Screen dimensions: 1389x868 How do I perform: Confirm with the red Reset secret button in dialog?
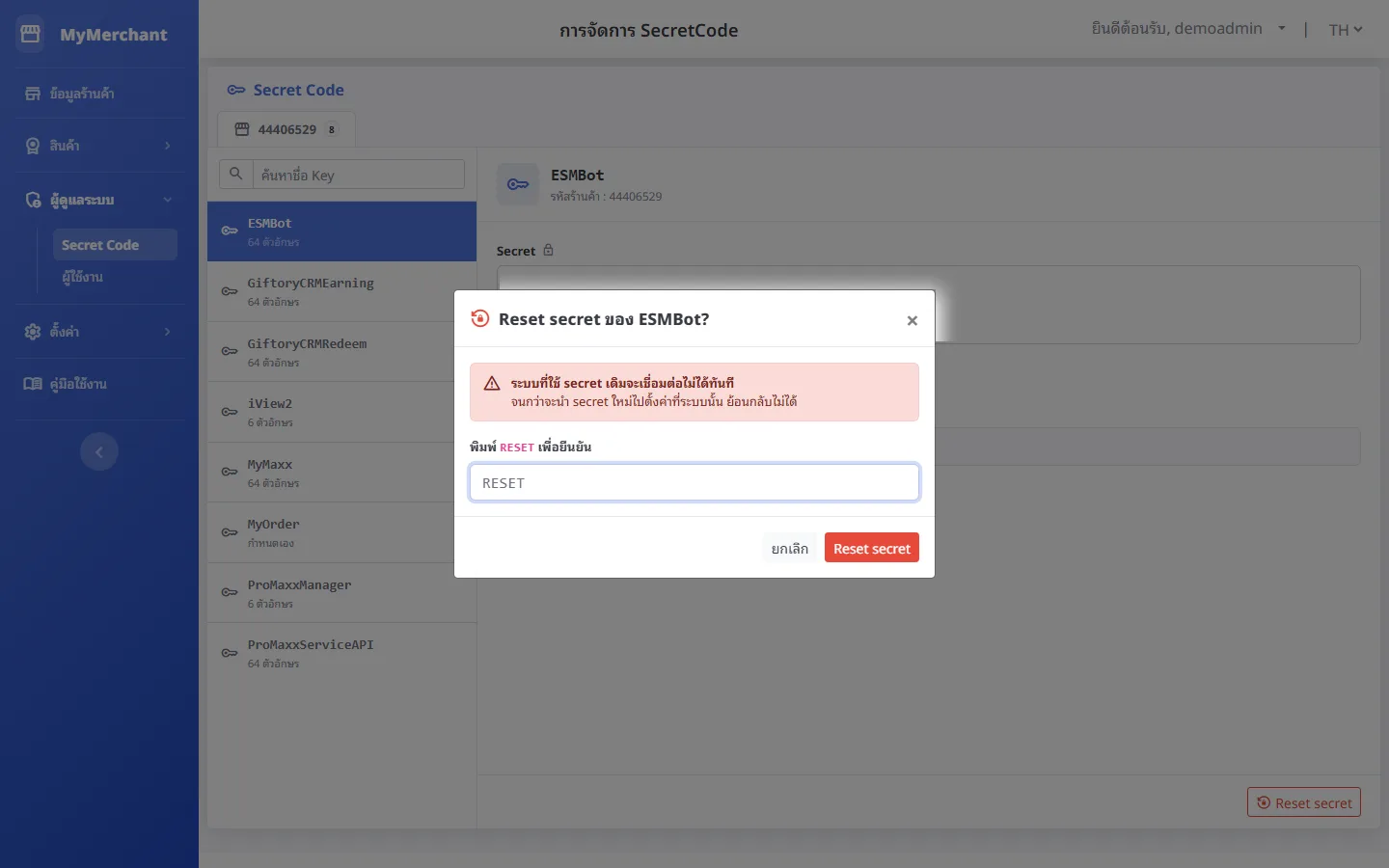point(872,548)
